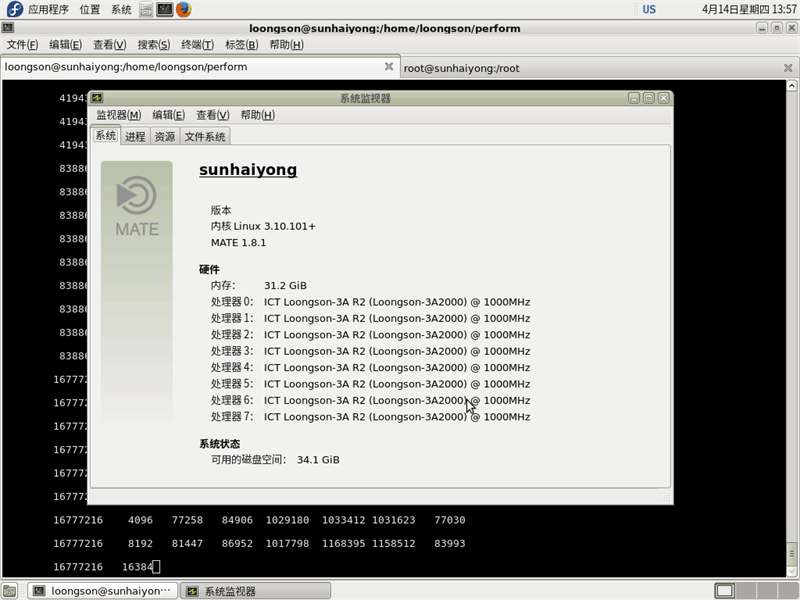800x600 pixels.
Task: Activate the 系统监视器 taskbar button
Action: tap(256, 591)
